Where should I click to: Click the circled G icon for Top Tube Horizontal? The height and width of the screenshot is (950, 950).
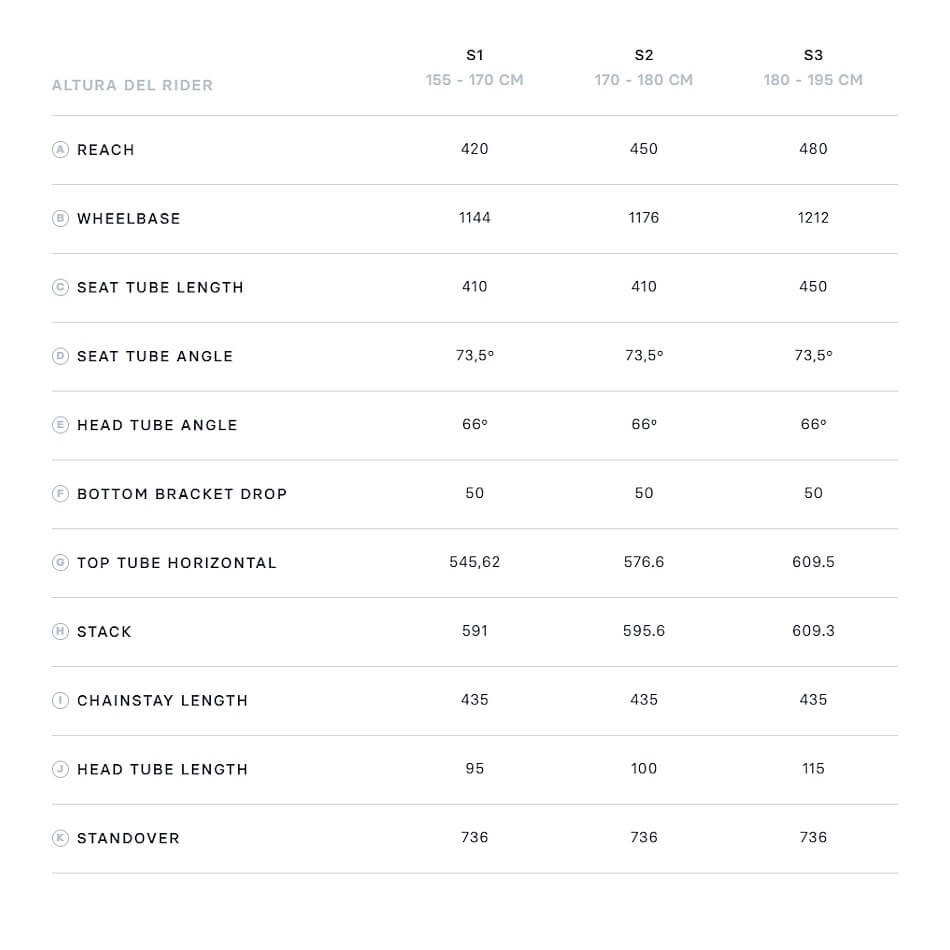pos(60,563)
